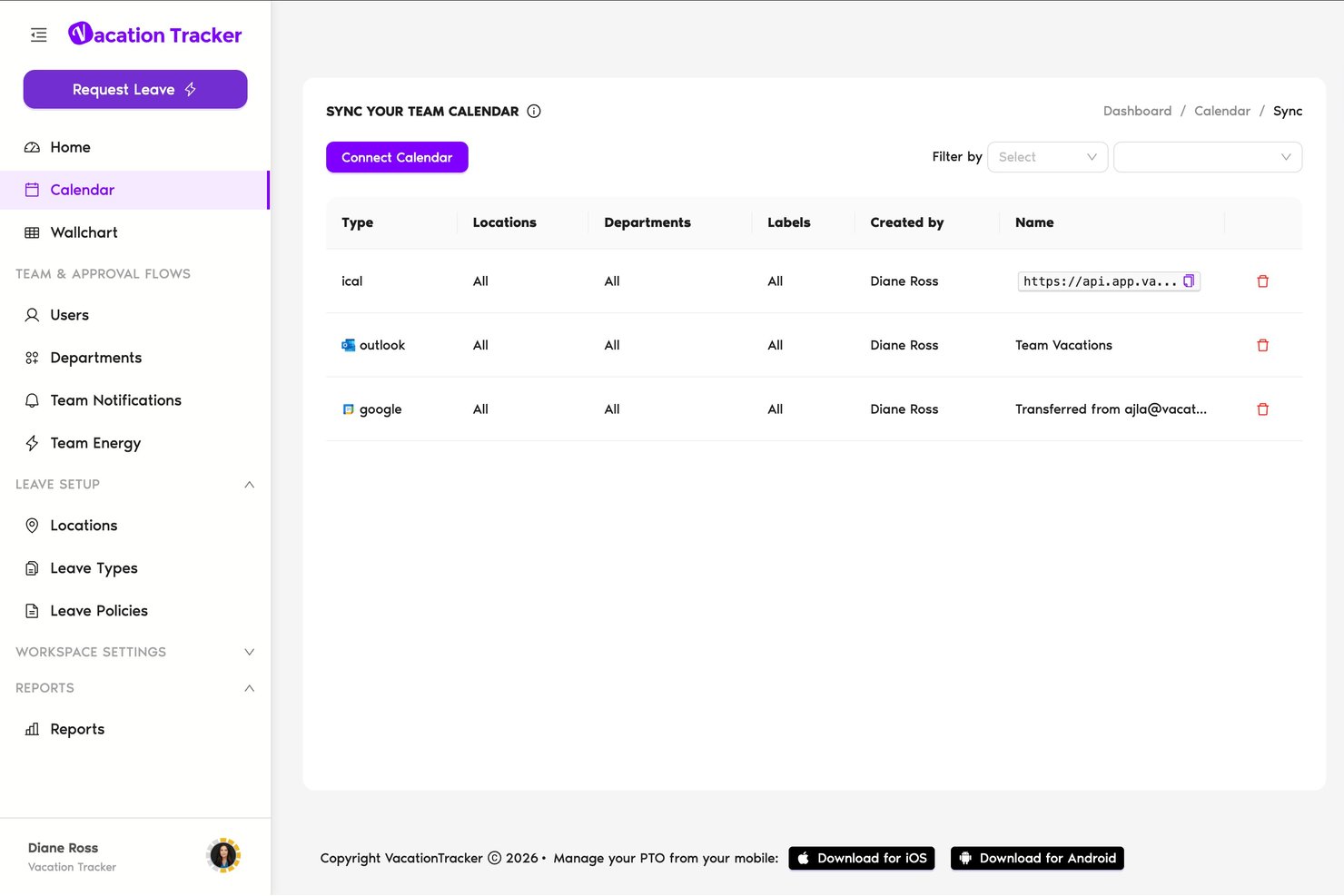Click the Outlook icon in the outlook row
1344x896 pixels.
pyautogui.click(x=348, y=345)
